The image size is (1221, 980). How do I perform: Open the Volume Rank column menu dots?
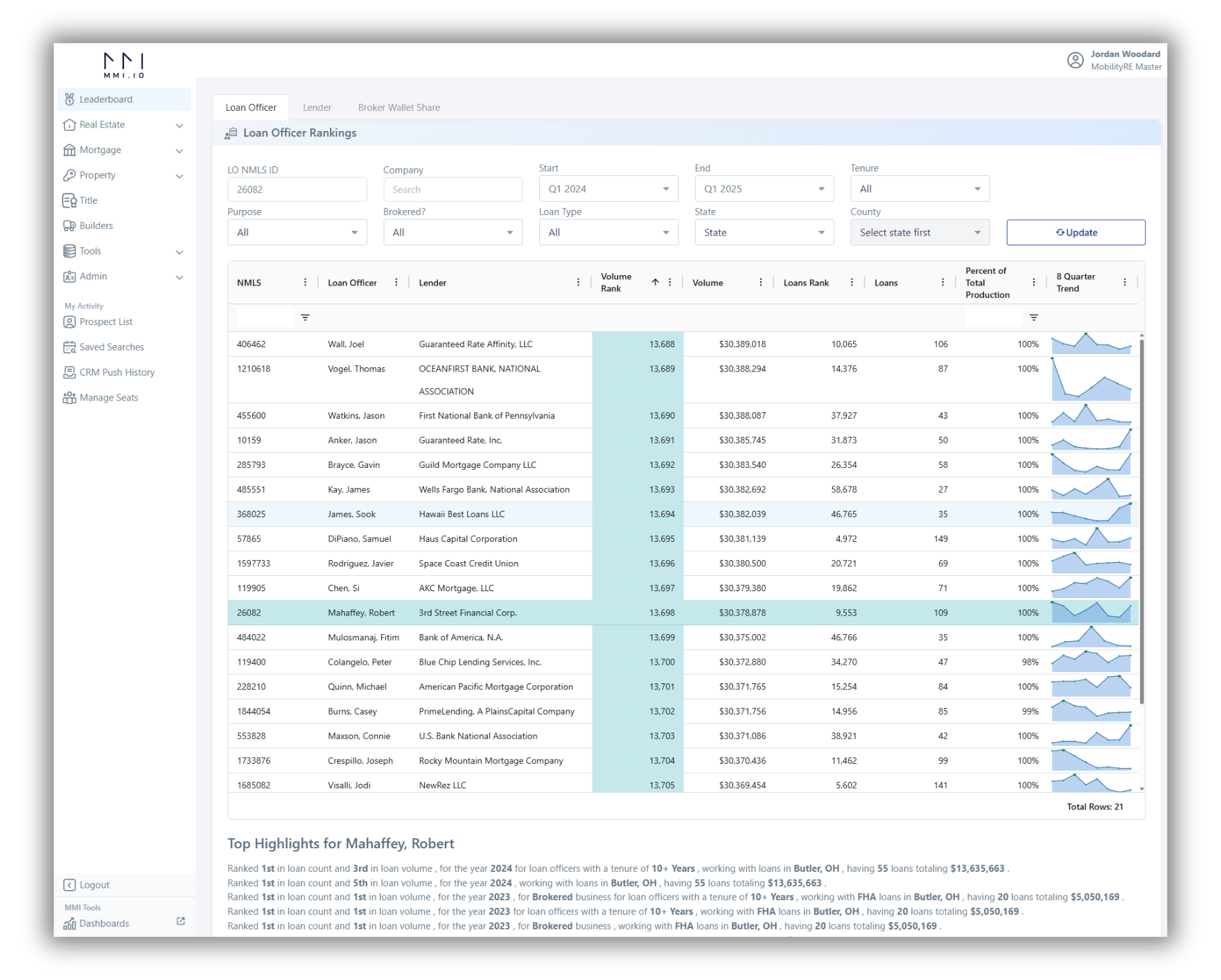pos(669,282)
